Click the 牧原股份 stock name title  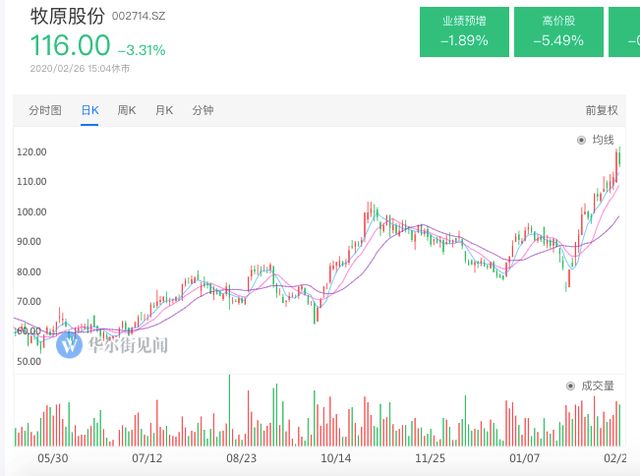[x=66, y=18]
